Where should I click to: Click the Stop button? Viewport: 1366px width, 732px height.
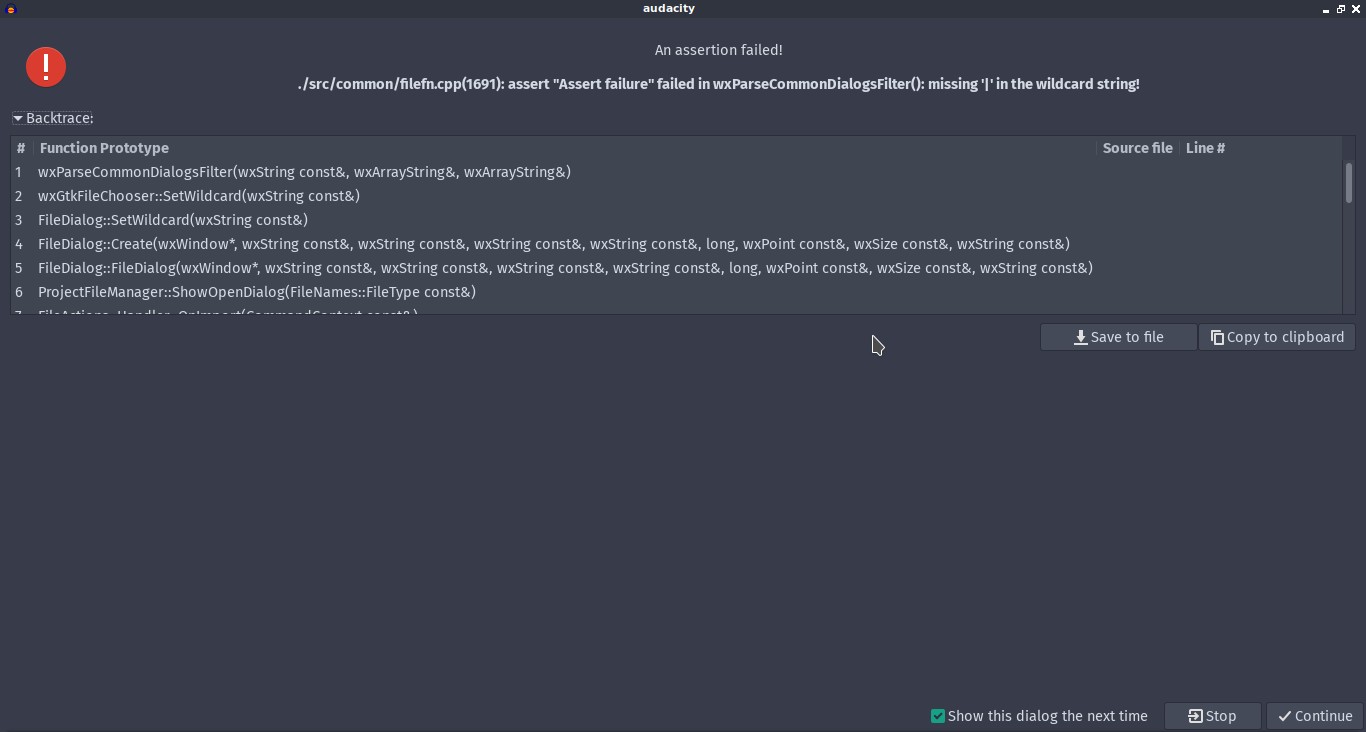point(1212,716)
